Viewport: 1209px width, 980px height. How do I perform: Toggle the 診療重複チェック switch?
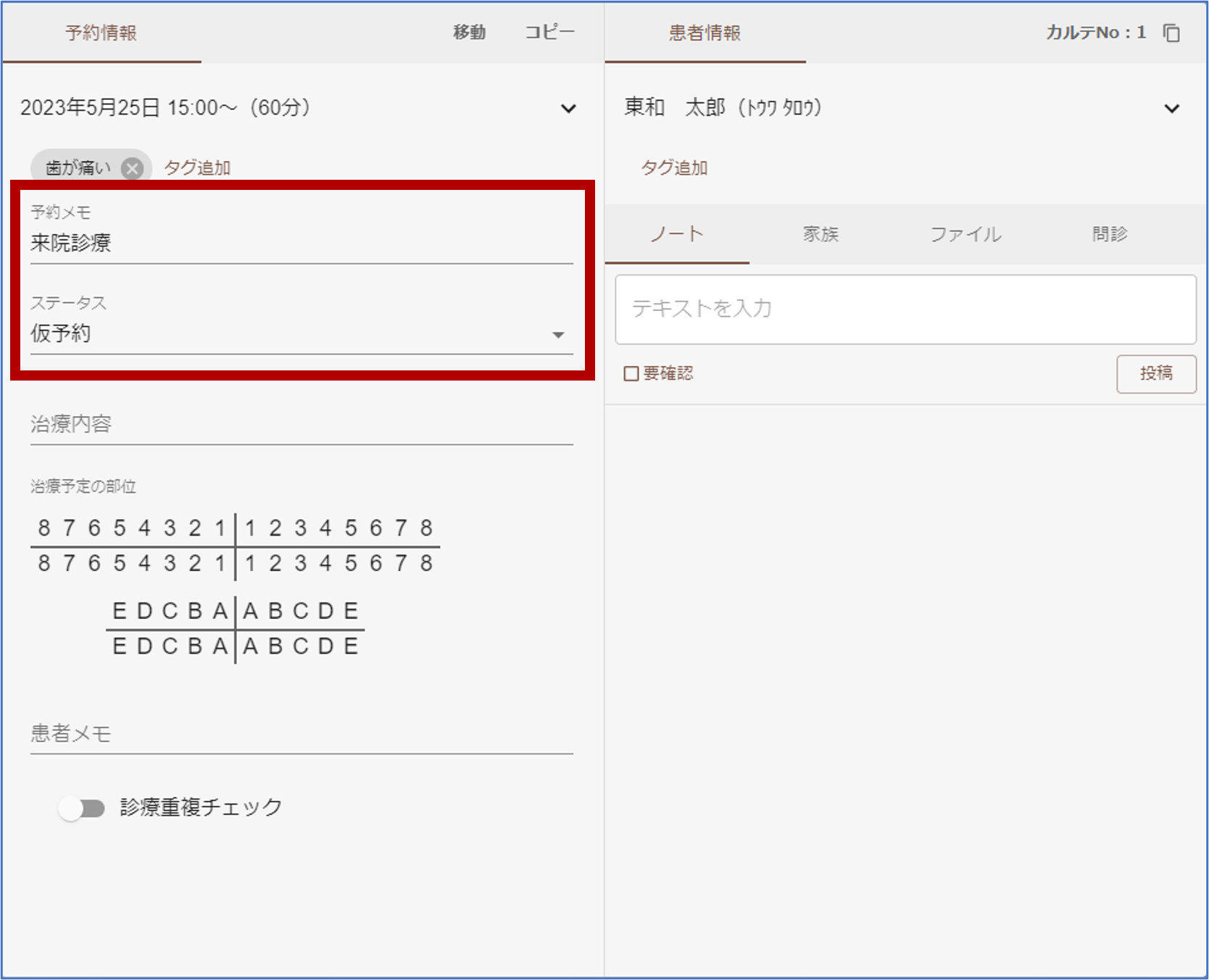tap(82, 808)
